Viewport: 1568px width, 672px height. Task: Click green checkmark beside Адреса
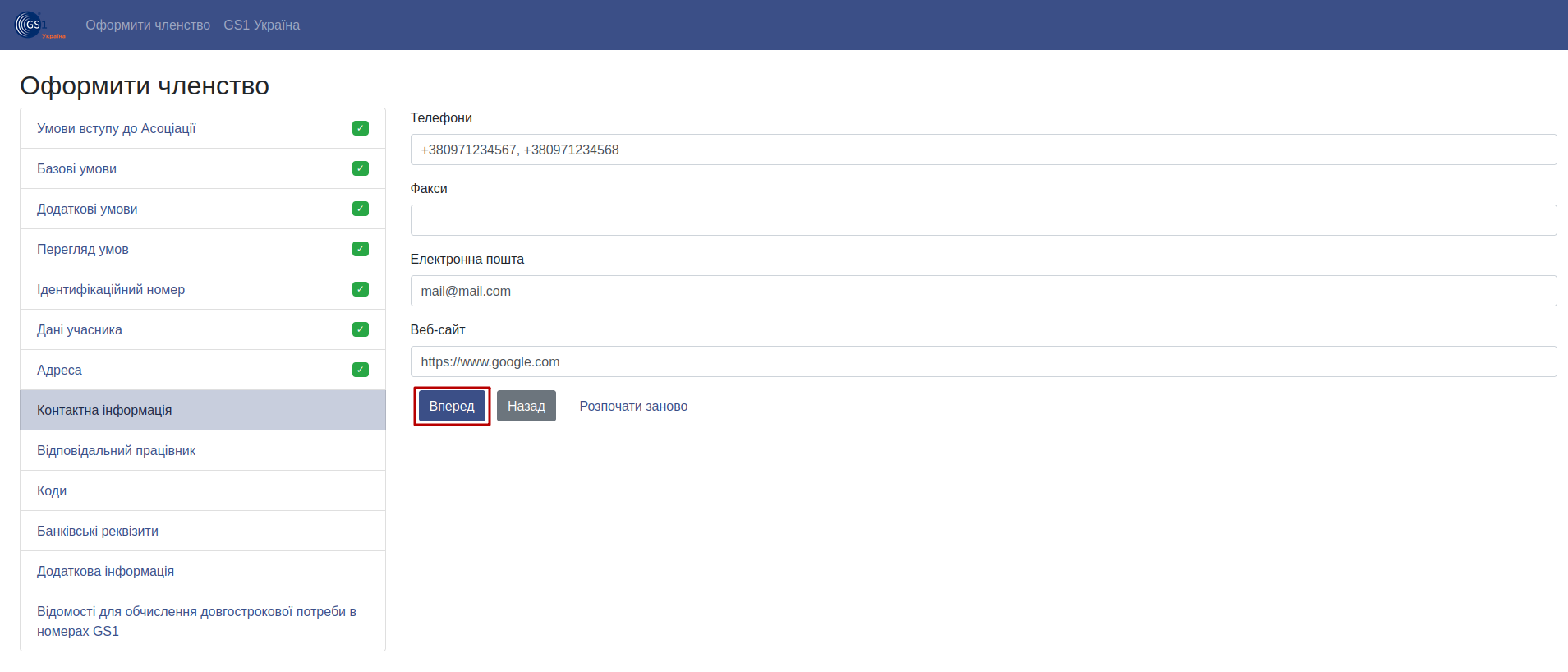(361, 370)
